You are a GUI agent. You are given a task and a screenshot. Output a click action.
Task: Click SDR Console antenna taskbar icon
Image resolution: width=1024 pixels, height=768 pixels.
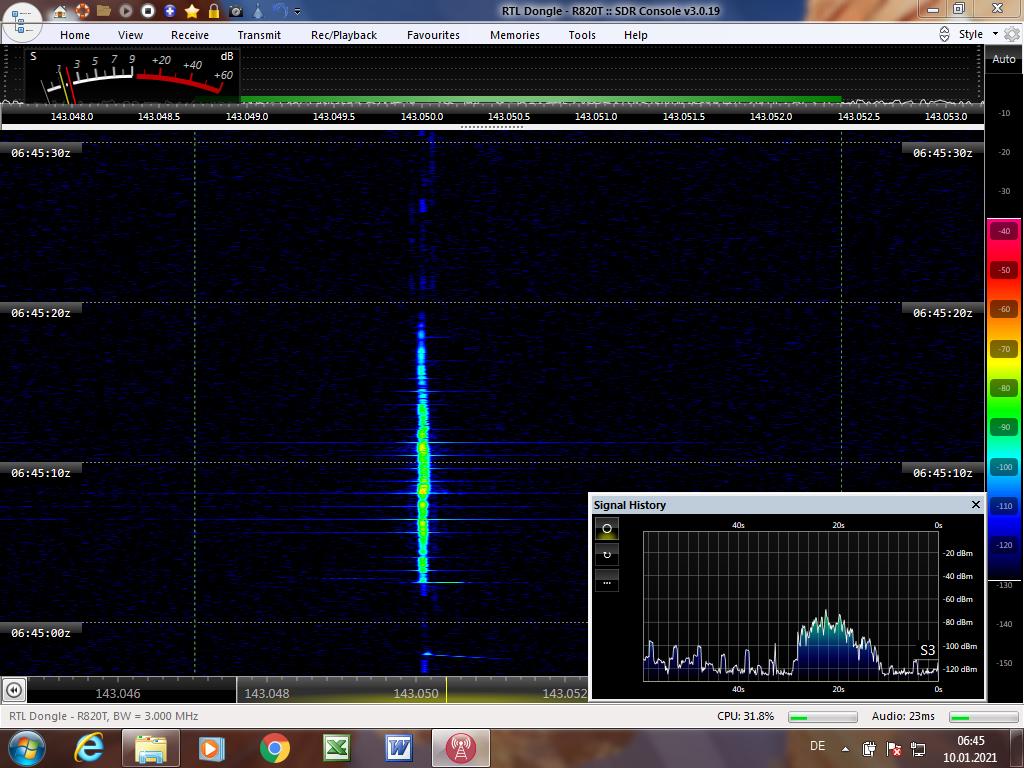[x=460, y=748]
